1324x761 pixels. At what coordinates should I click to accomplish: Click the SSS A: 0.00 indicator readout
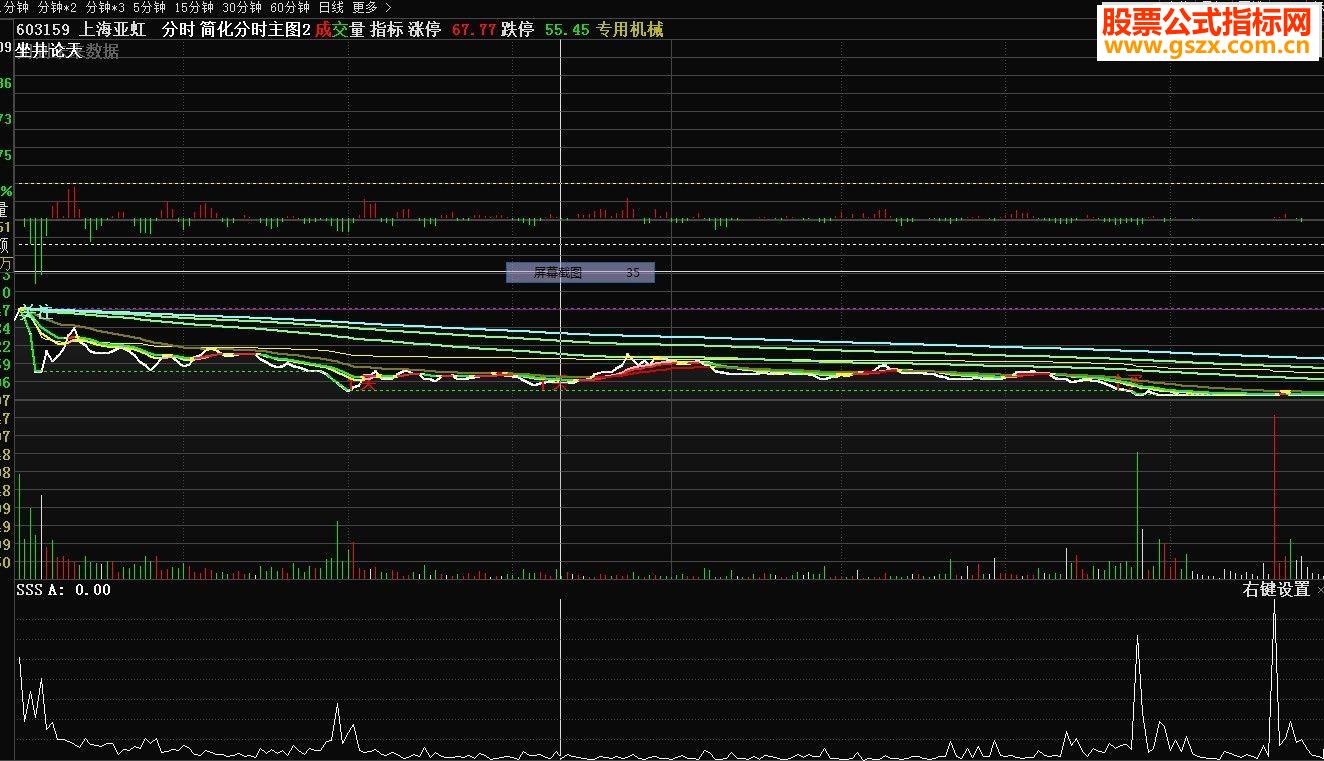pyautogui.click(x=64, y=590)
